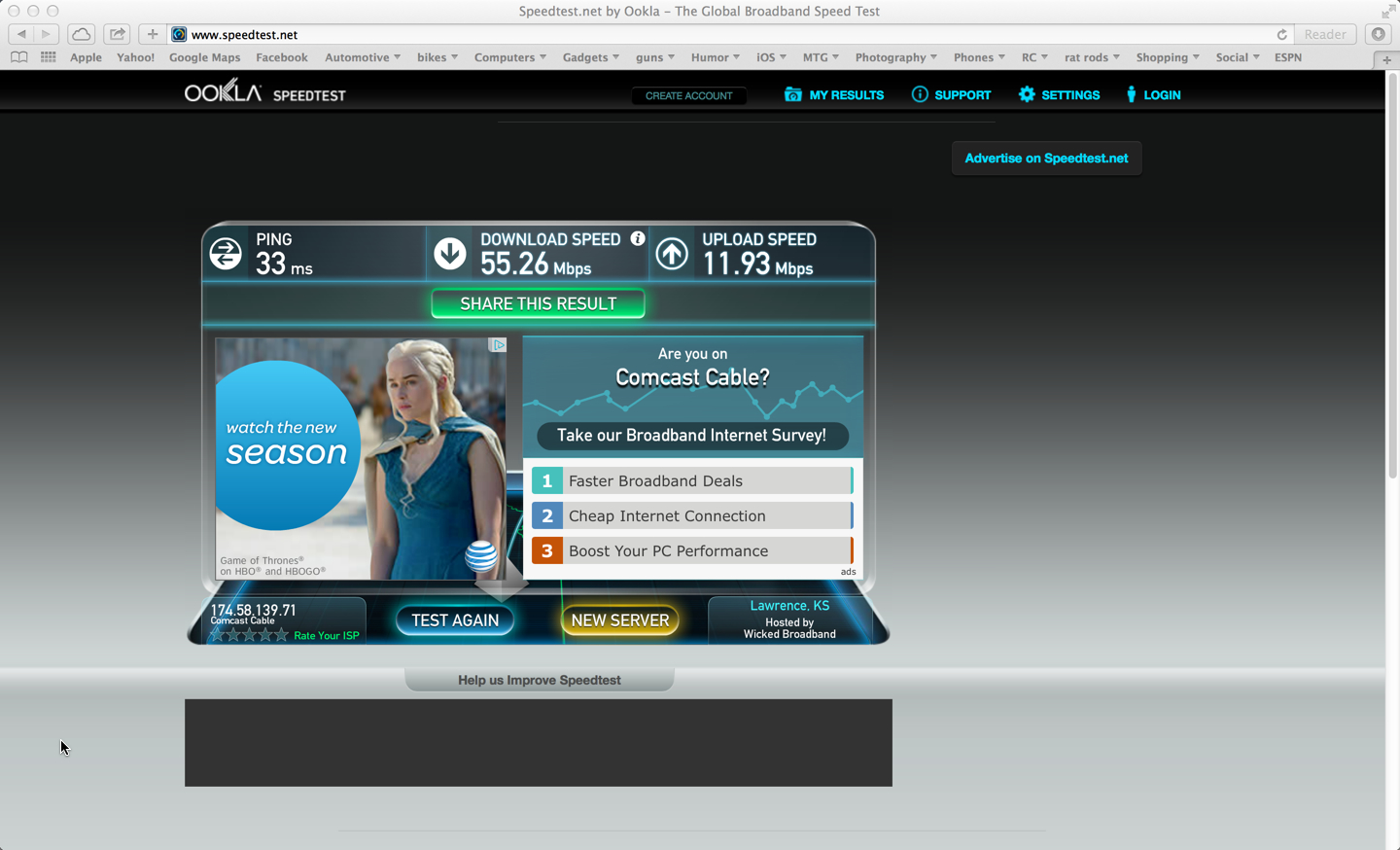
Task: Open the Apple bookmark
Action: [86, 57]
